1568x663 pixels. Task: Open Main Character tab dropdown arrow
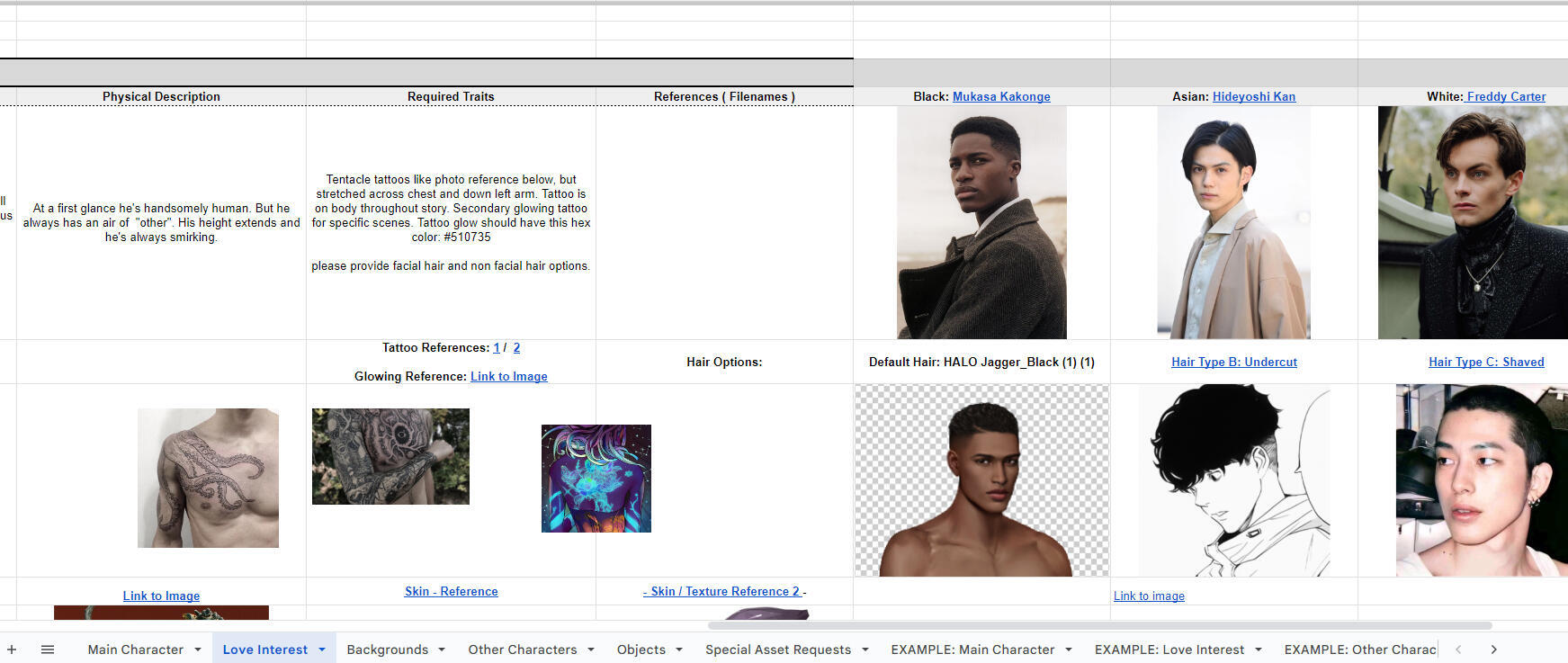click(x=198, y=650)
